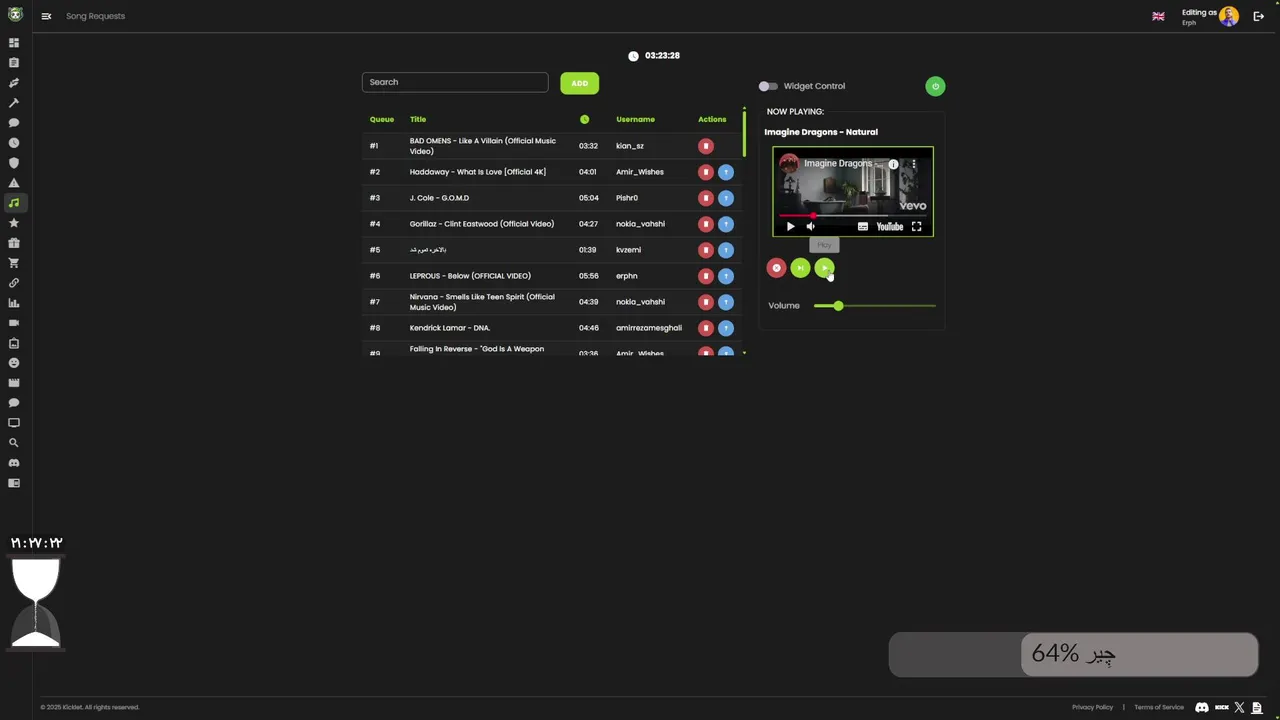Viewport: 1280px width, 720px height.
Task: Open the Privacy Policy link
Action: pyautogui.click(x=1092, y=707)
